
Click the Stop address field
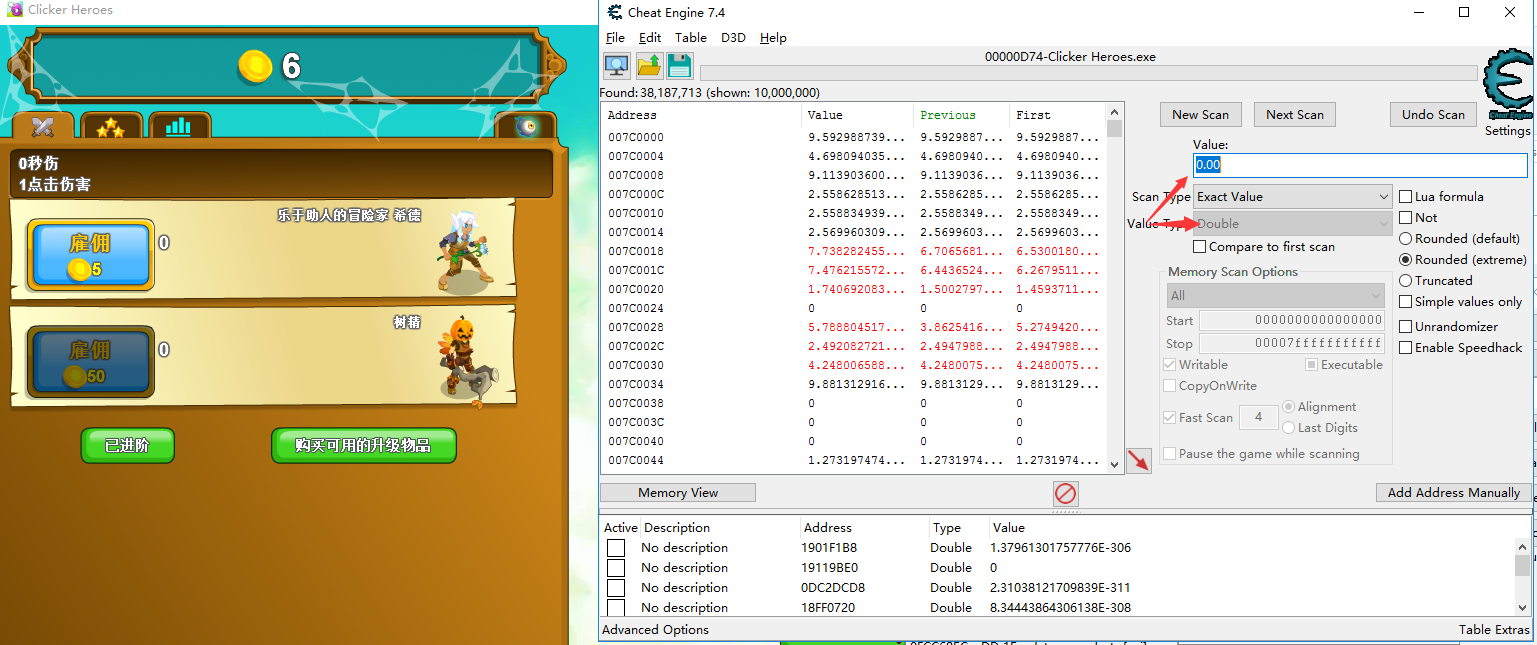point(1292,344)
